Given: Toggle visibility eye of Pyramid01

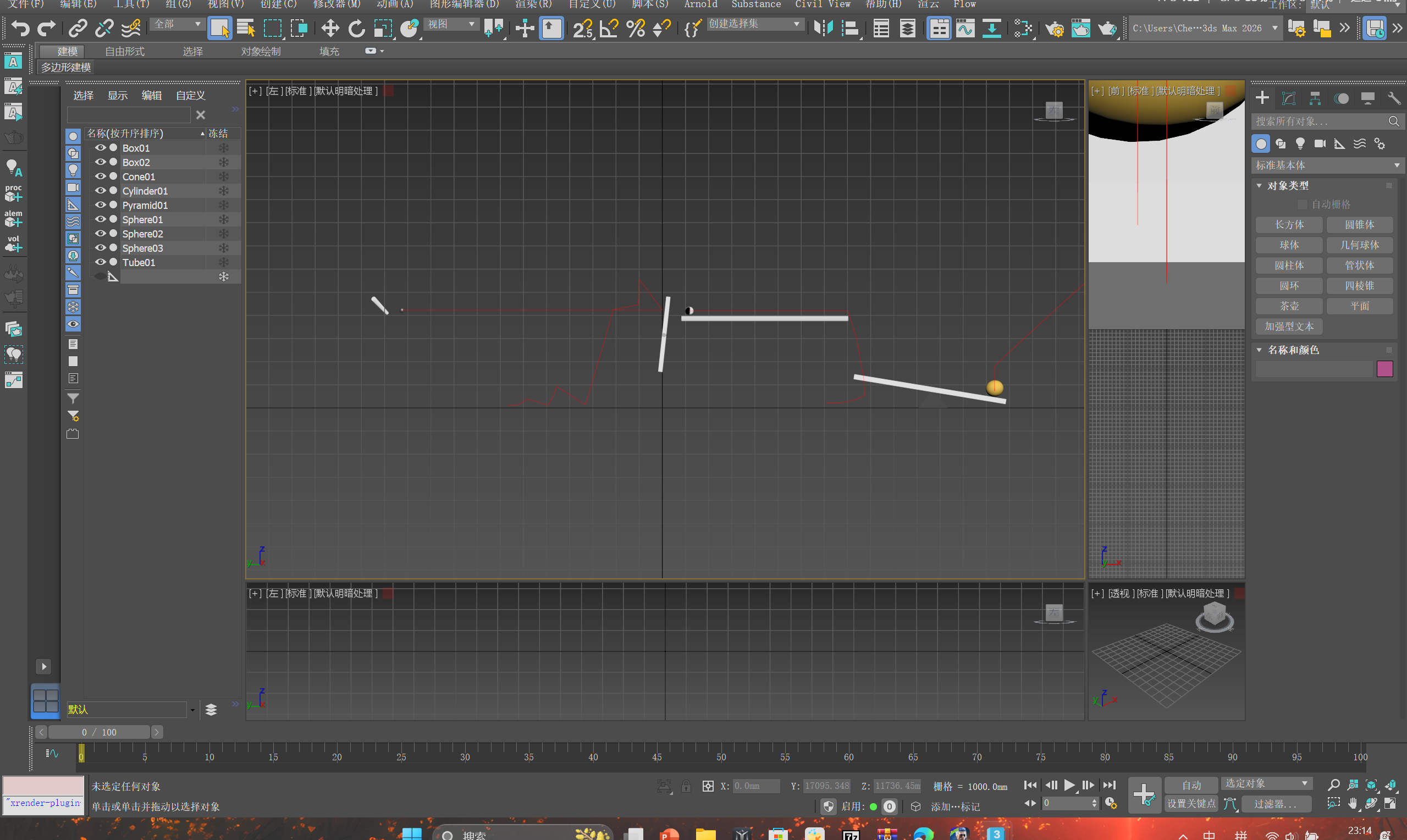Looking at the screenshot, I should pyautogui.click(x=100, y=205).
